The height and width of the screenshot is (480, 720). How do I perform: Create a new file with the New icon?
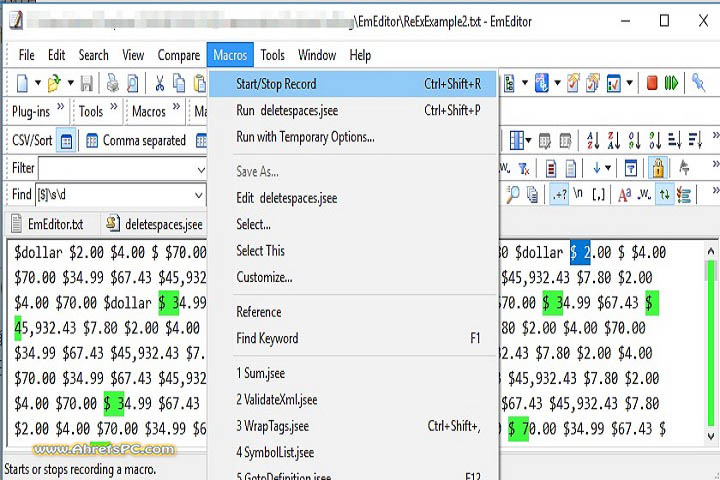[x=22, y=83]
